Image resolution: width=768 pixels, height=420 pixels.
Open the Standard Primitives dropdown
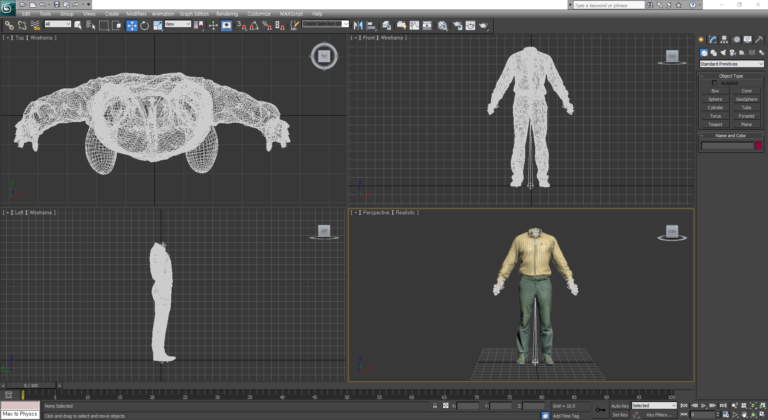(x=730, y=63)
